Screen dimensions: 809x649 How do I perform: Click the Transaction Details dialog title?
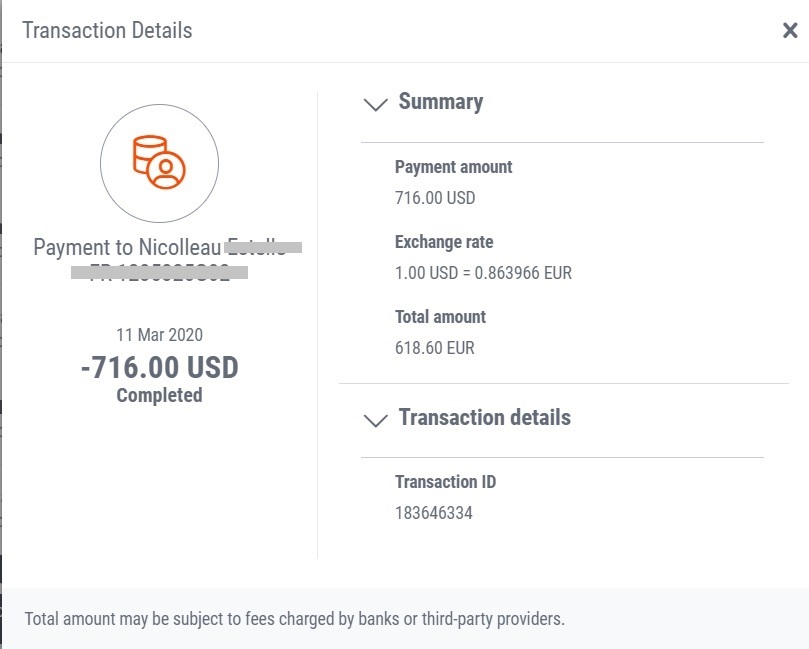107,30
